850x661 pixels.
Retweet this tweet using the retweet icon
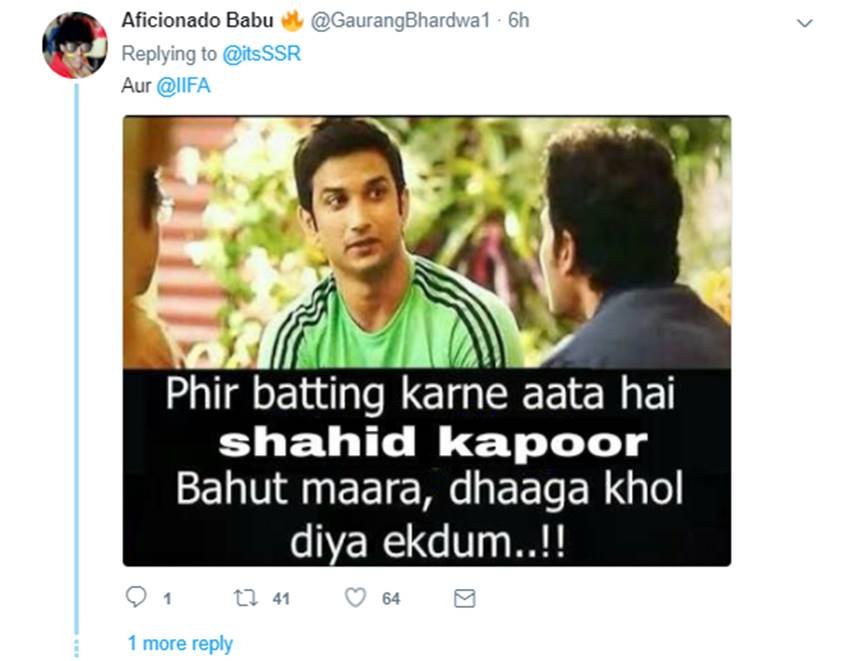point(245,598)
